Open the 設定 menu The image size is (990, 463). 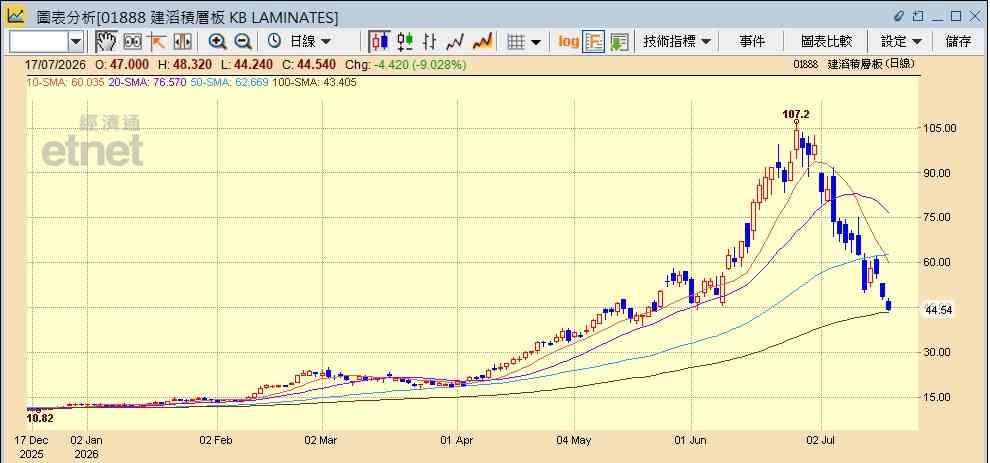click(x=901, y=42)
